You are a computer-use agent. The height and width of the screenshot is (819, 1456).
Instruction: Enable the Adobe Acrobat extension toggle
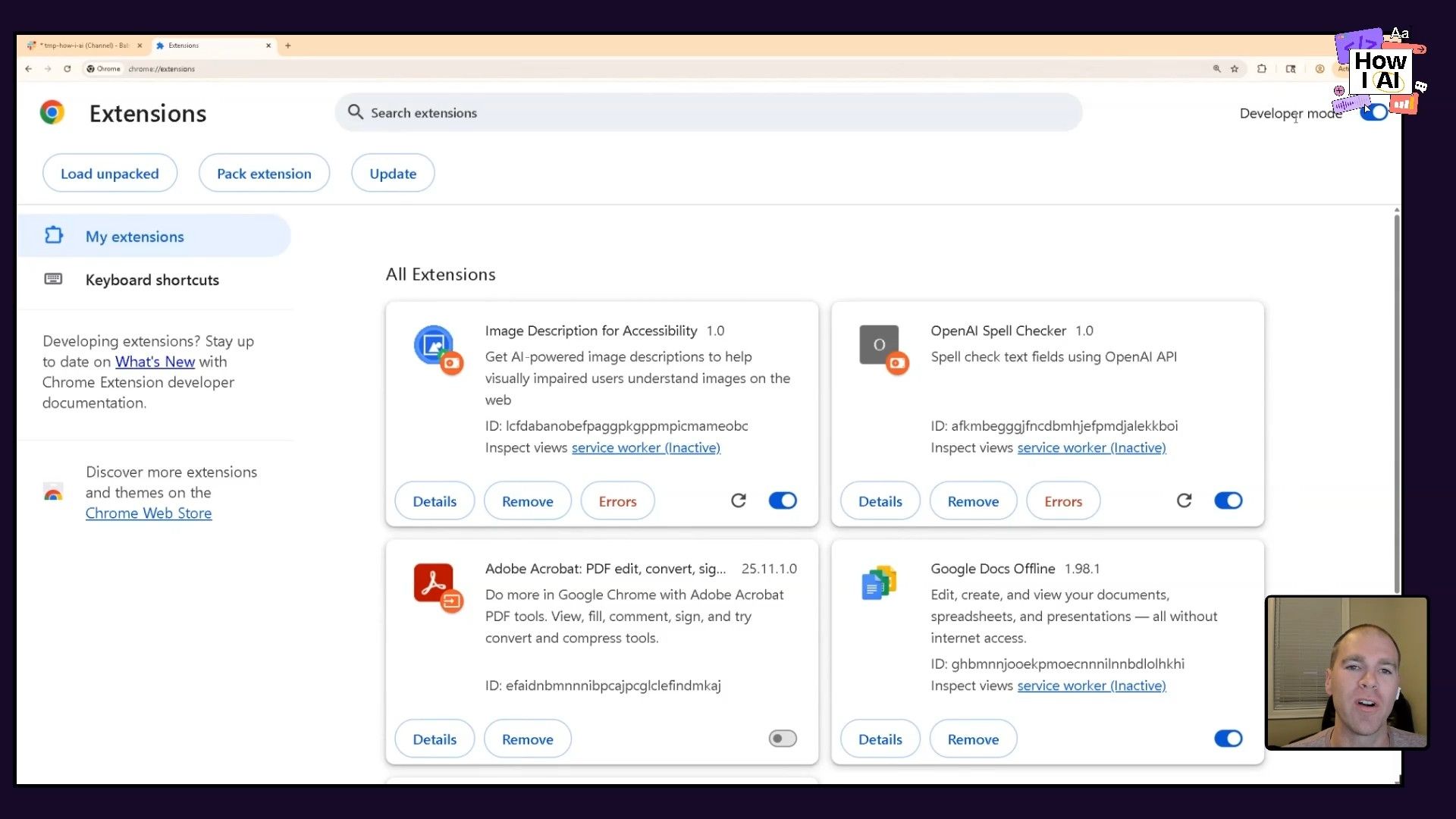(x=783, y=739)
